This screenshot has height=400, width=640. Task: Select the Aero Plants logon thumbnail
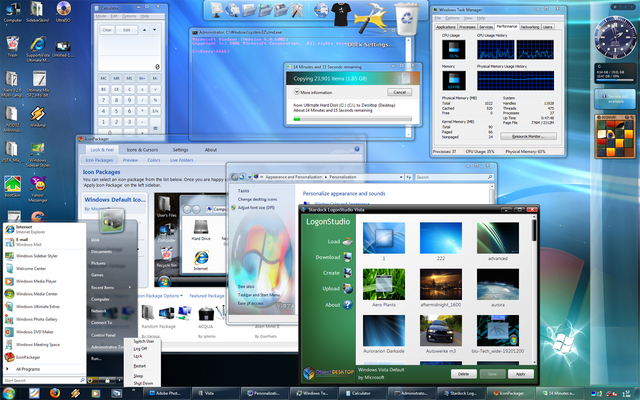pyautogui.click(x=384, y=284)
